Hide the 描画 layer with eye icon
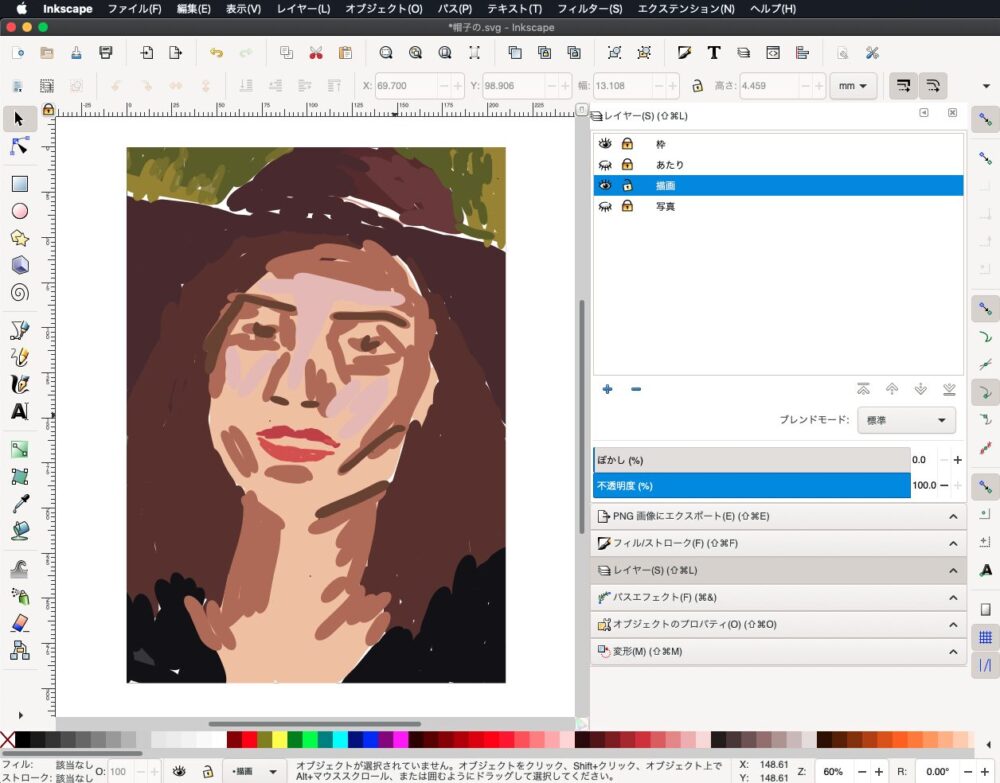This screenshot has height=783, width=1000. [x=605, y=185]
